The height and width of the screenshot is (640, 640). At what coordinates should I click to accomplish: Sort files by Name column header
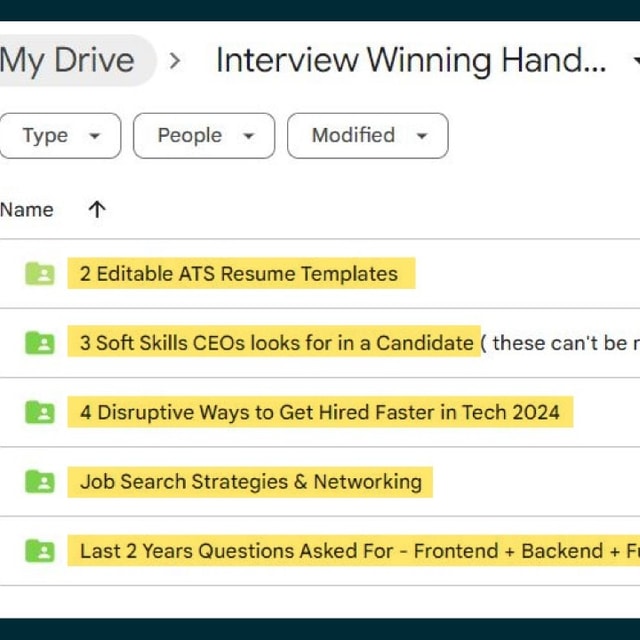(27, 210)
